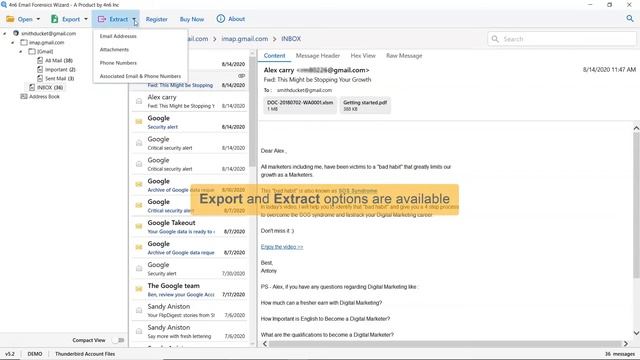Click the content pane scroll down arrow
This screenshot has width=640, height=360.
coord(636,333)
